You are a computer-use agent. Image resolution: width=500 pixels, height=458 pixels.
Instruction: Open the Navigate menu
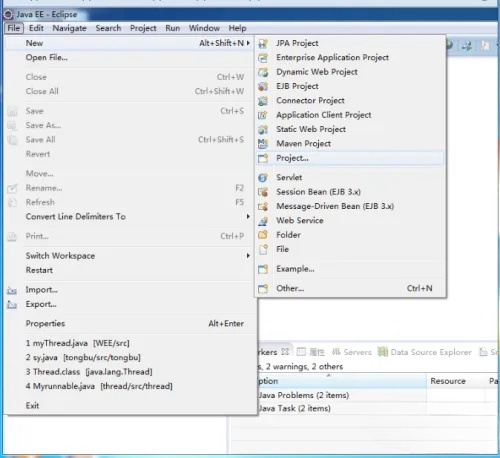(69, 28)
